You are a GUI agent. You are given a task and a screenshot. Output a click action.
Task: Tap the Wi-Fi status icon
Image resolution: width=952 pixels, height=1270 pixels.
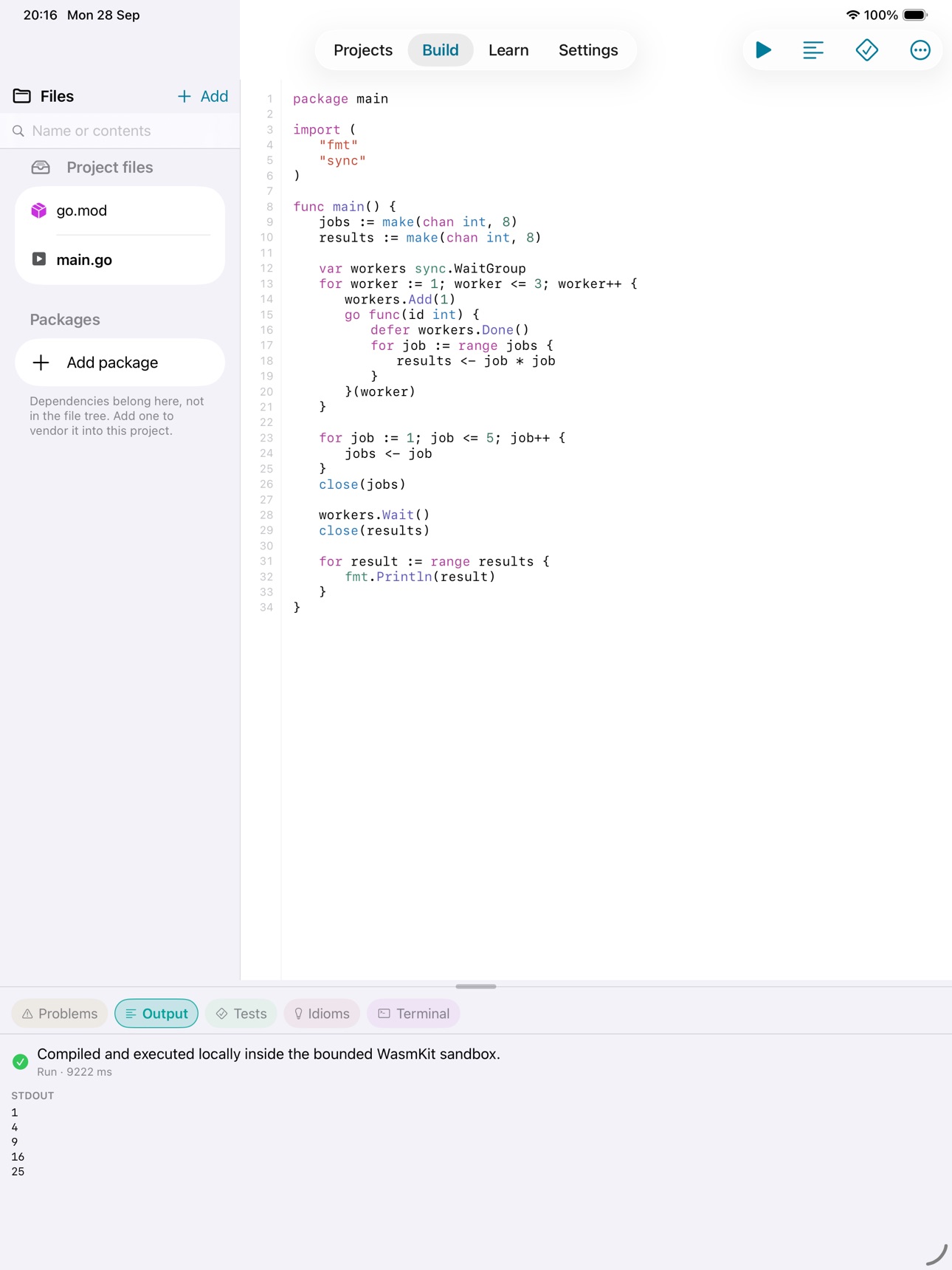tap(853, 15)
